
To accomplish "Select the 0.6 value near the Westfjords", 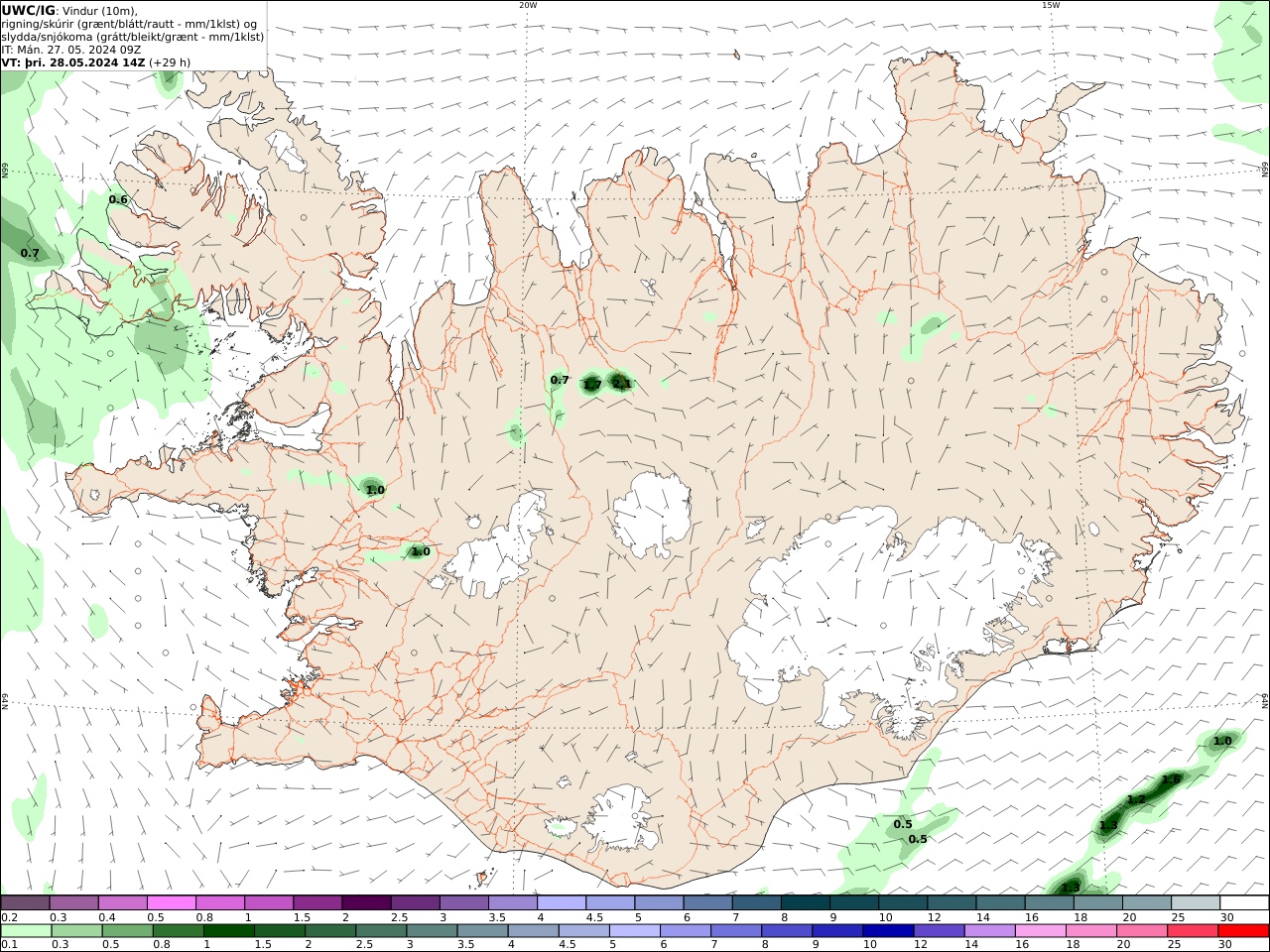I will [118, 199].
